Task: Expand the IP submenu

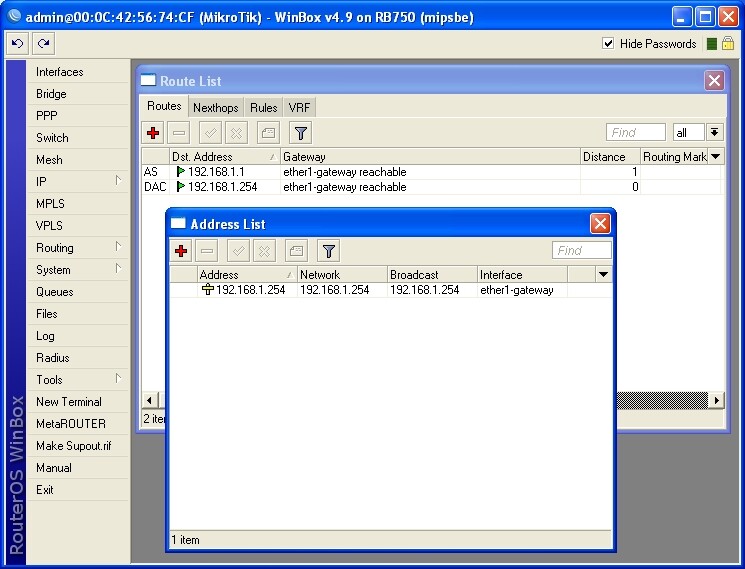Action: 77,181
